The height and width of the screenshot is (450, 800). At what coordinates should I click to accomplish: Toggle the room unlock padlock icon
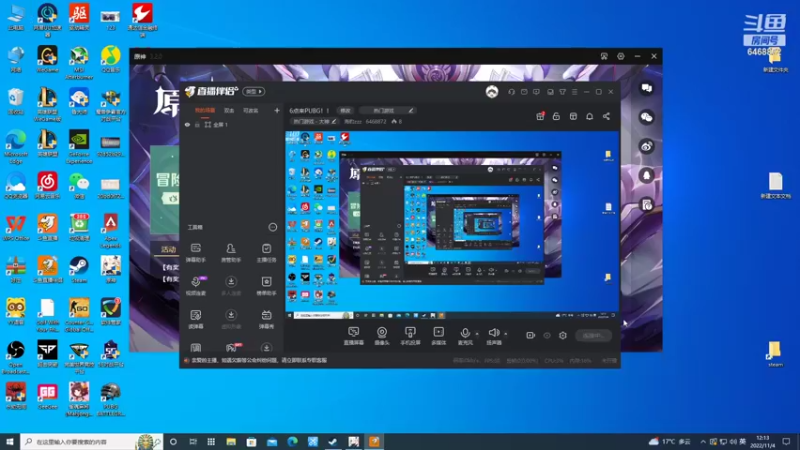coord(556,116)
